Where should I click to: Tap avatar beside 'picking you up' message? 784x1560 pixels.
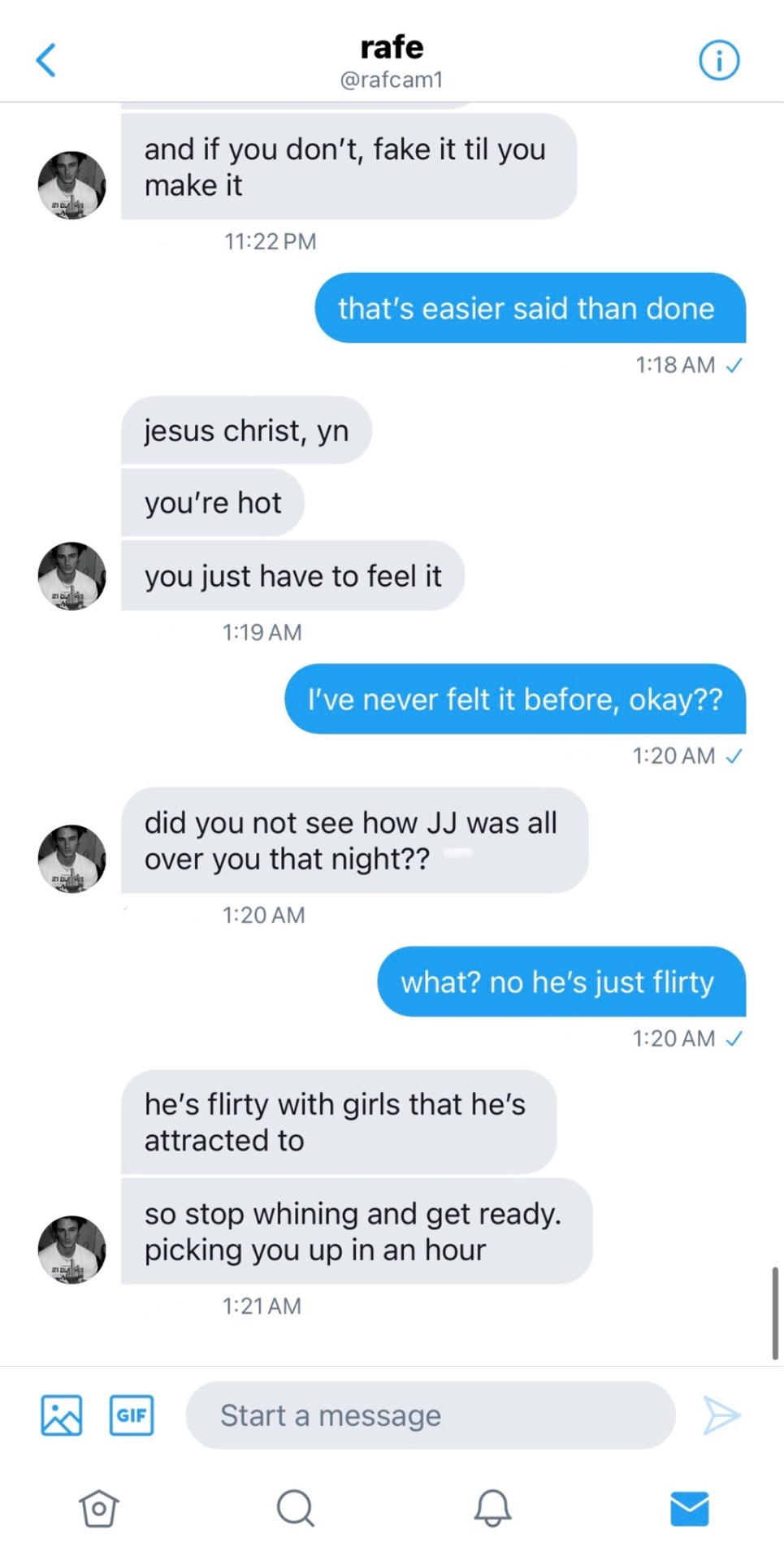point(72,1249)
